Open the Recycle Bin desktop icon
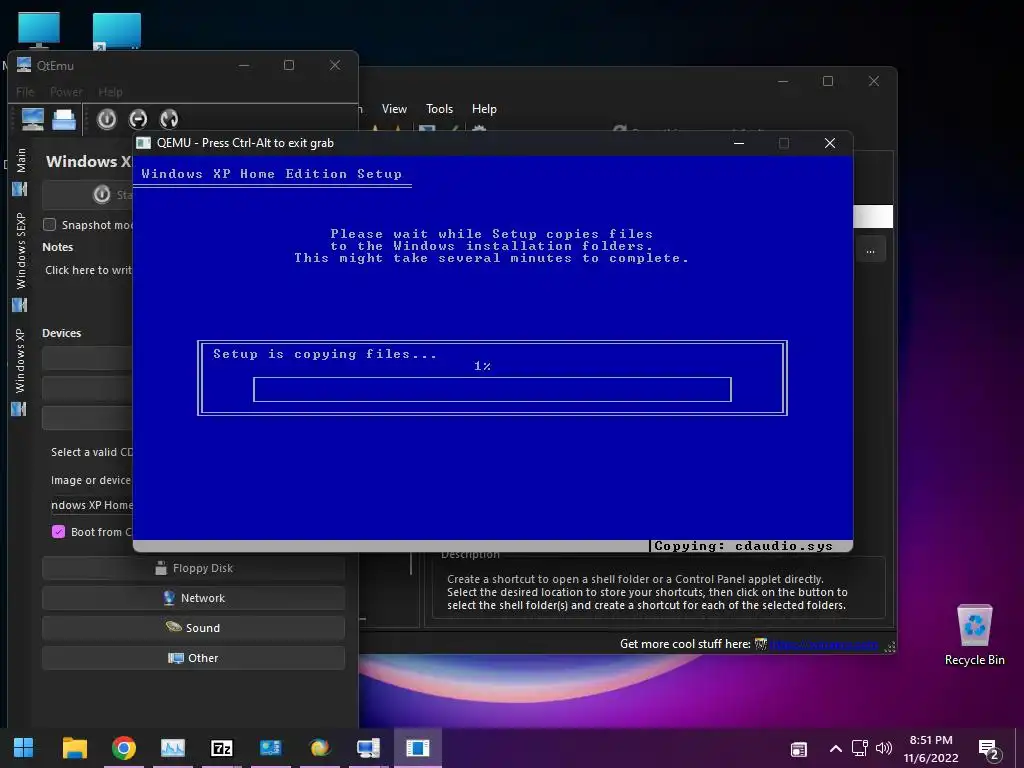 (x=974, y=635)
